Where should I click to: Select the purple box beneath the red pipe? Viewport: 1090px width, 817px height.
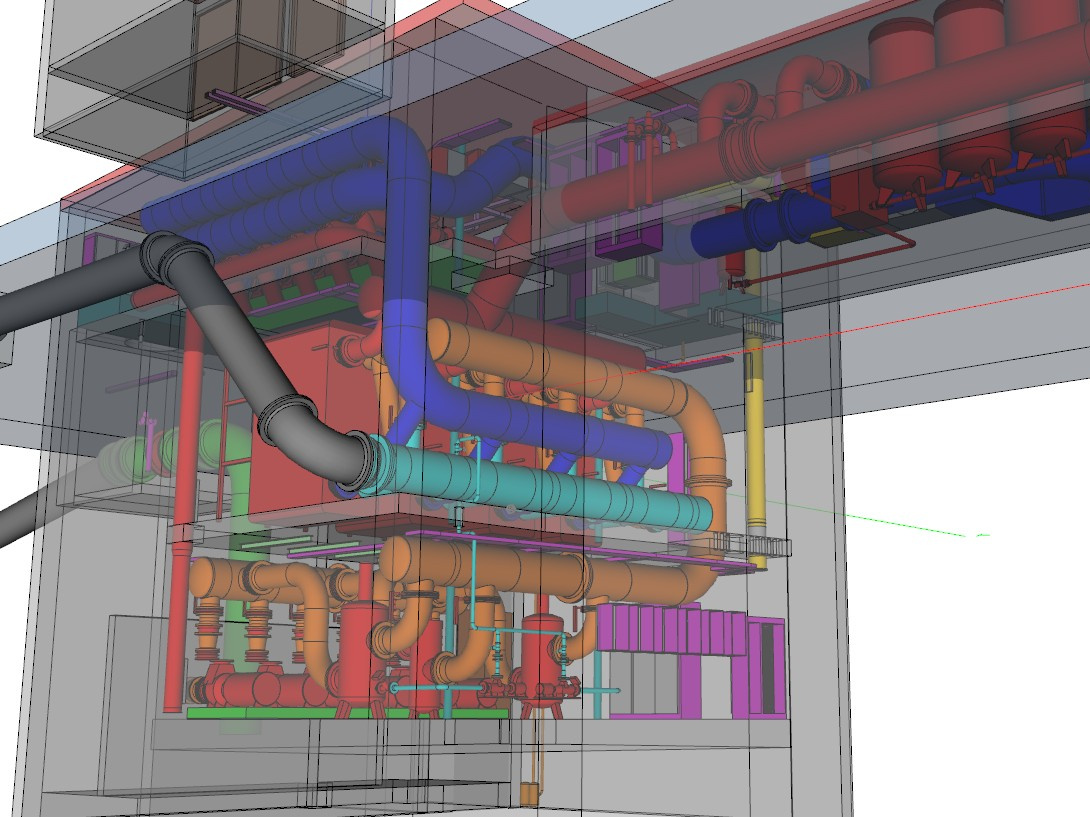coord(629,243)
